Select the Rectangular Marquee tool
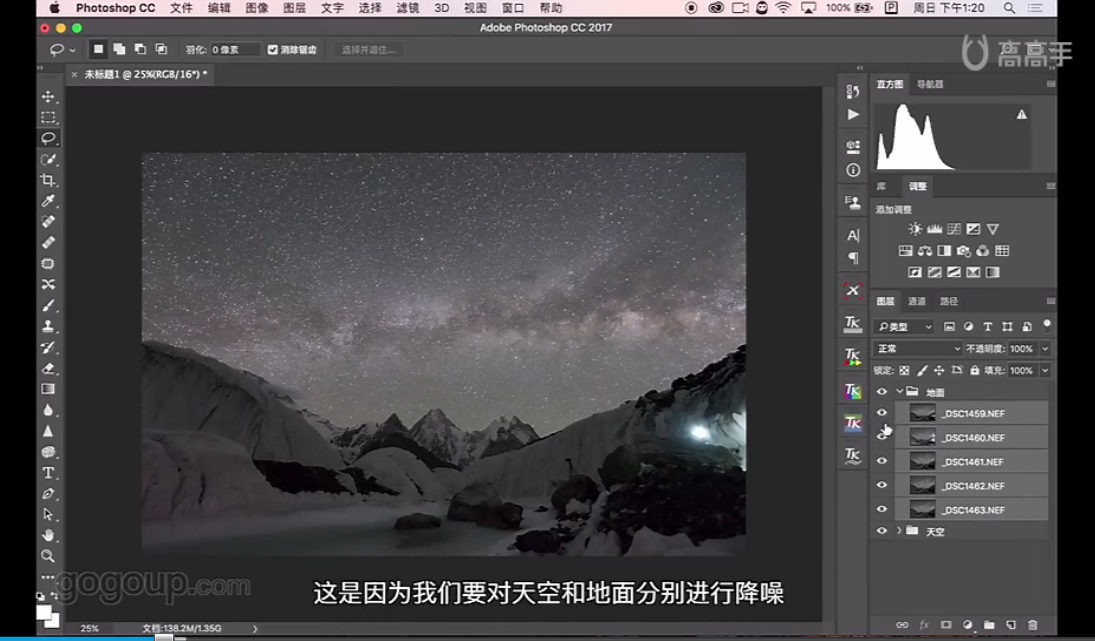Screen dimensions: 1095x641 [47, 117]
